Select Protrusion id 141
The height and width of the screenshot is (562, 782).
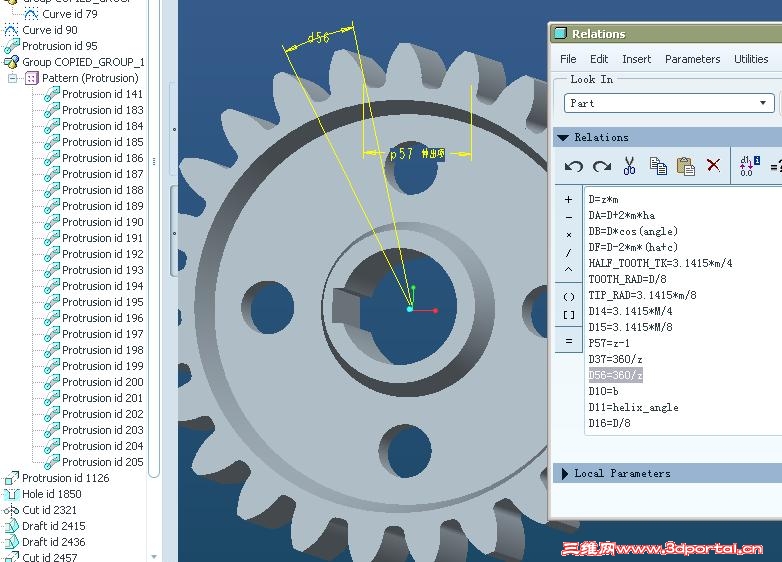click(x=102, y=94)
